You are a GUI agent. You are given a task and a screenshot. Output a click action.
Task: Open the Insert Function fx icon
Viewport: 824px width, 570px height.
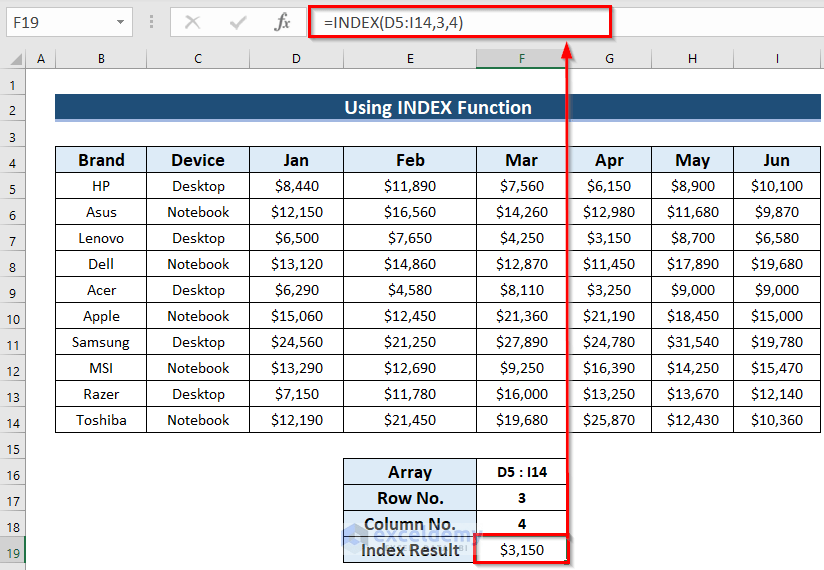click(282, 22)
